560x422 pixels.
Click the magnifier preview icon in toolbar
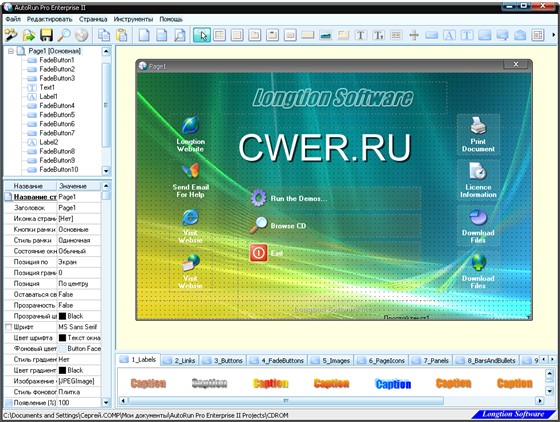(64, 35)
